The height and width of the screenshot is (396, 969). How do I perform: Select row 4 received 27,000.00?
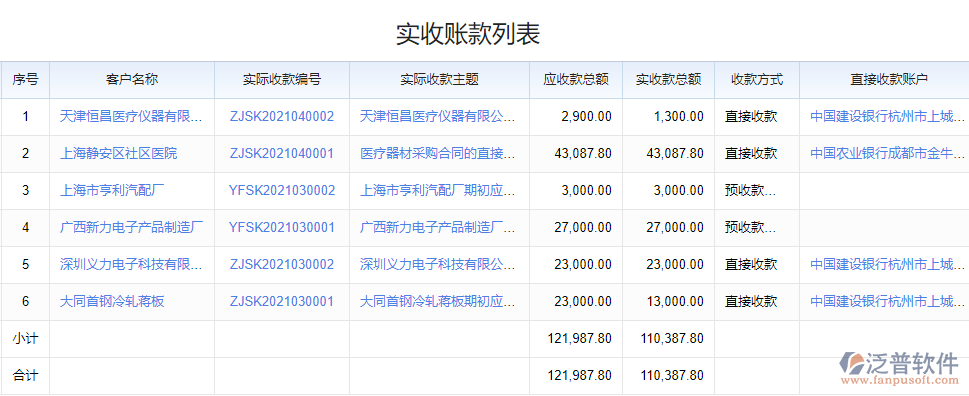pyautogui.click(x=675, y=227)
